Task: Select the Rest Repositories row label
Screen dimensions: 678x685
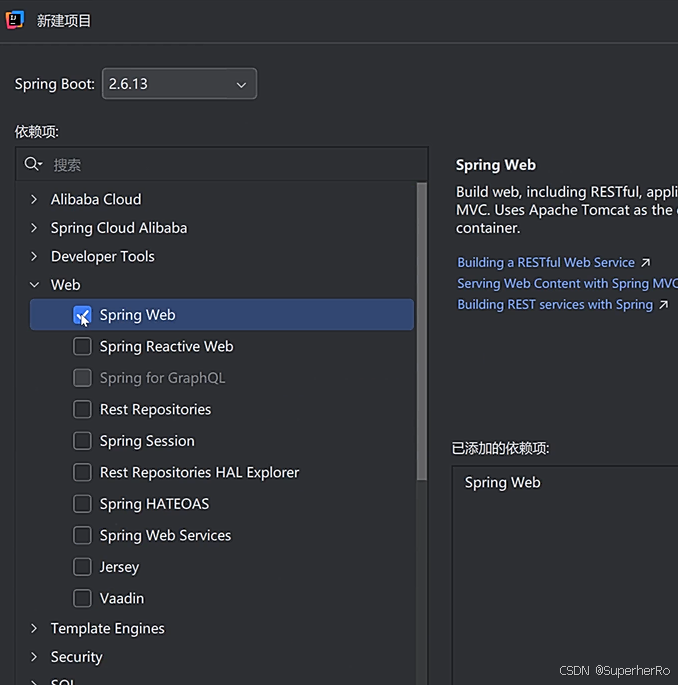Action: [x=156, y=409]
